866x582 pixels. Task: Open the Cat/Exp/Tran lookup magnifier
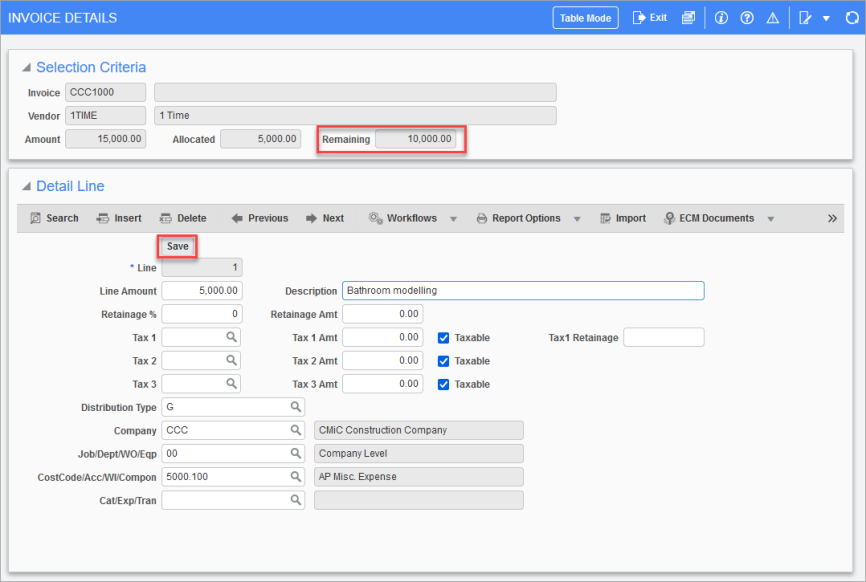tap(296, 500)
